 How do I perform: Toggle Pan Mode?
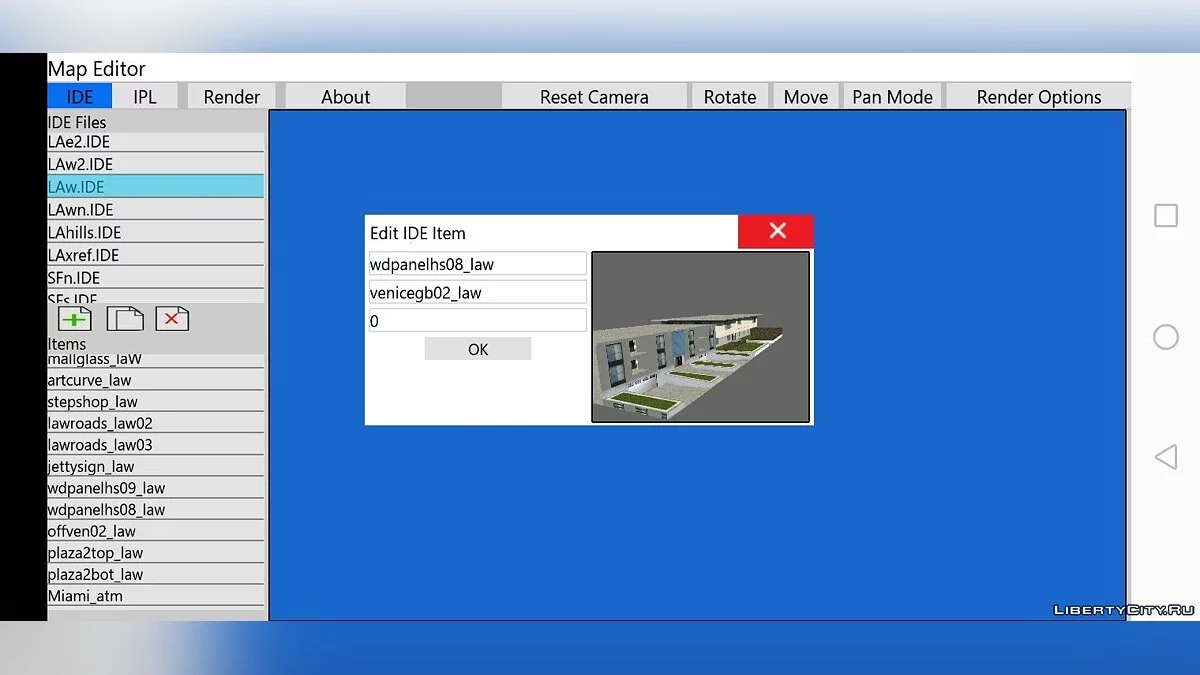[892, 97]
